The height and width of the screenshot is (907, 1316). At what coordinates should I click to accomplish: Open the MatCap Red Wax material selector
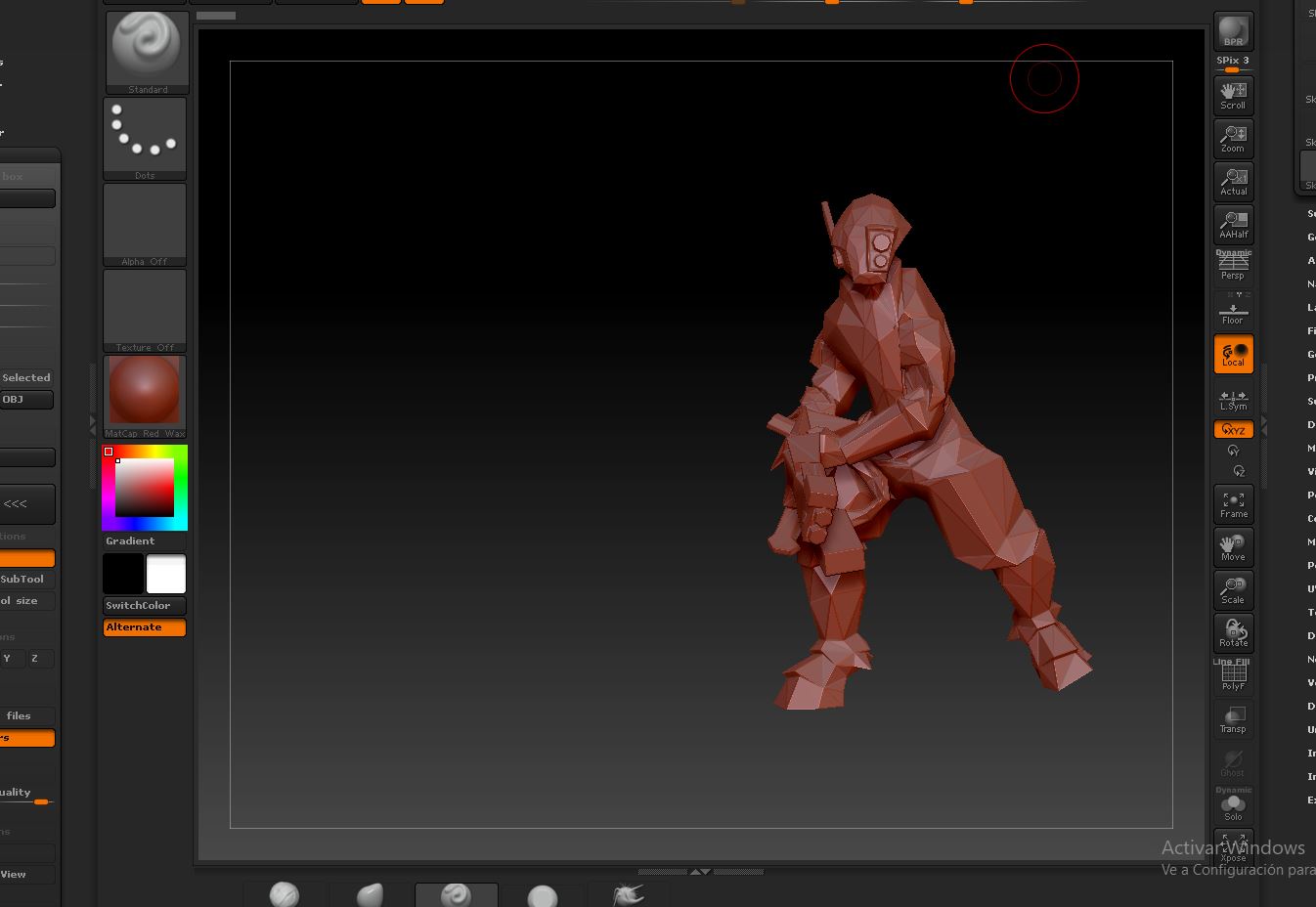coord(145,397)
